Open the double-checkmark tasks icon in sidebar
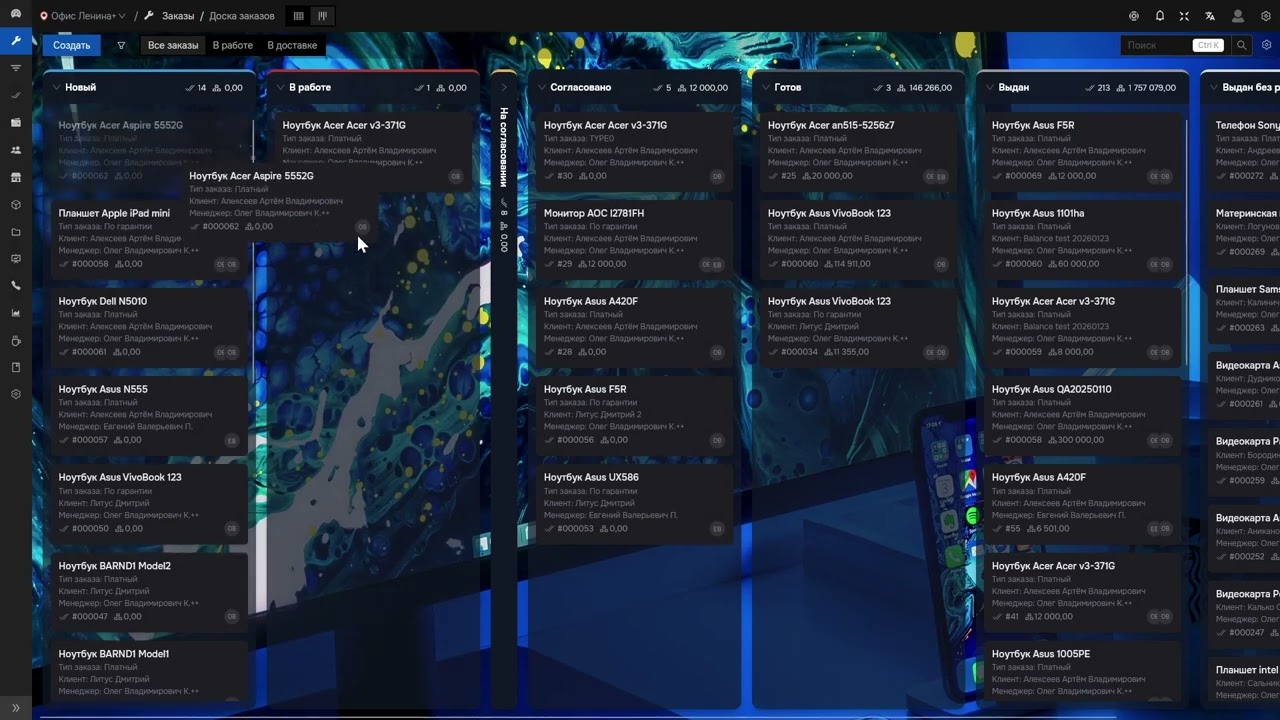This screenshot has height=720, width=1280. pyautogui.click(x=15, y=95)
